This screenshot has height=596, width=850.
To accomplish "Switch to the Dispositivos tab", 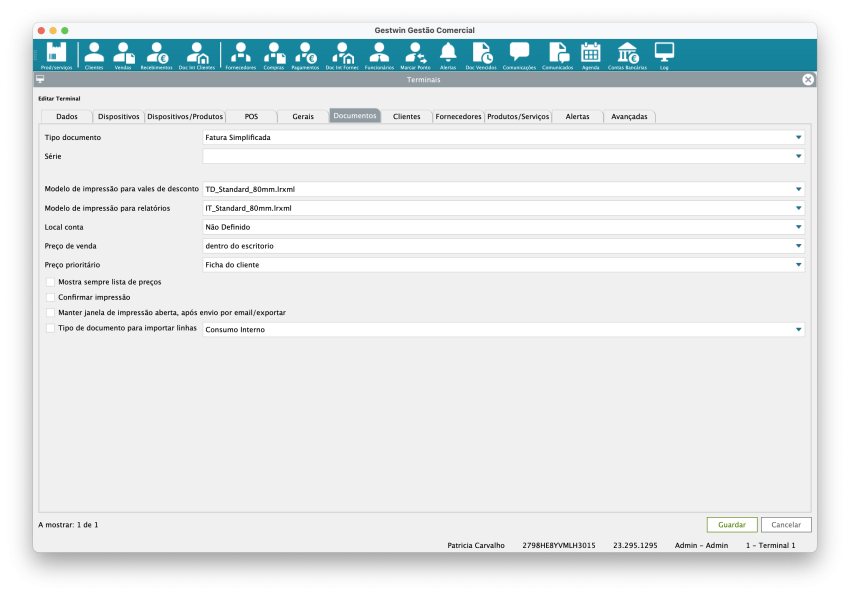I will (119, 116).
